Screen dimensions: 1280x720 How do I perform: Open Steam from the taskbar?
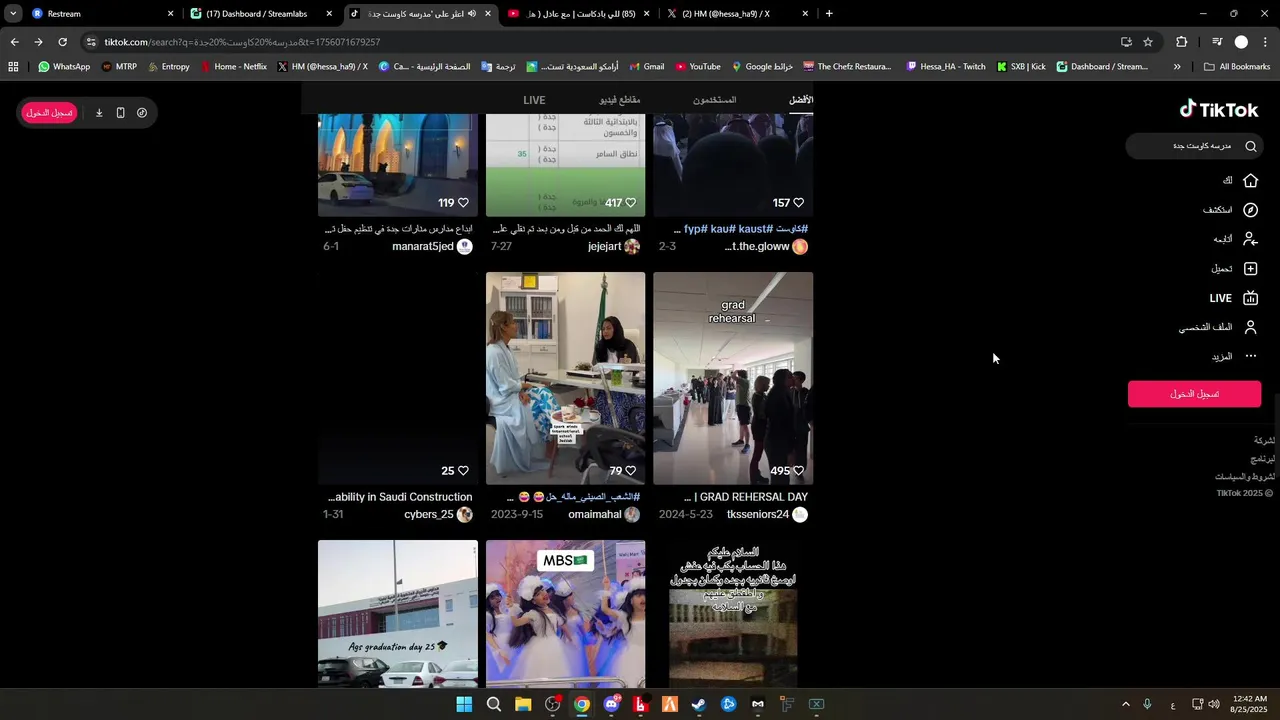tap(699, 704)
